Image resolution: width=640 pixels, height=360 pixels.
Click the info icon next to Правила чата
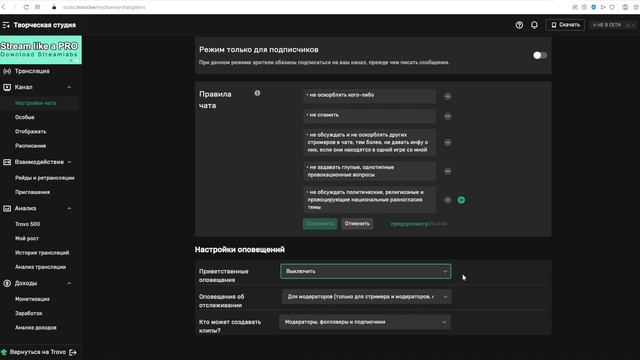click(257, 93)
